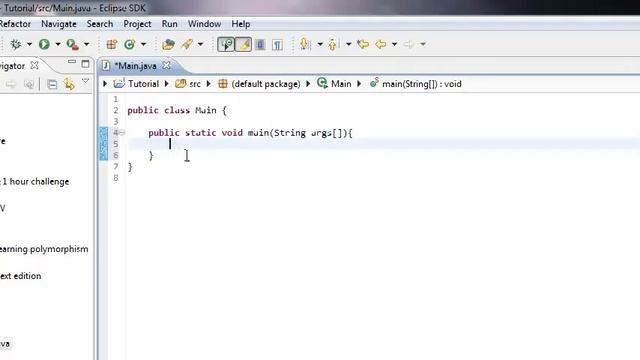640x360 pixels.
Task: Toggle Mark Occurrences highlighter
Action: pos(243,44)
